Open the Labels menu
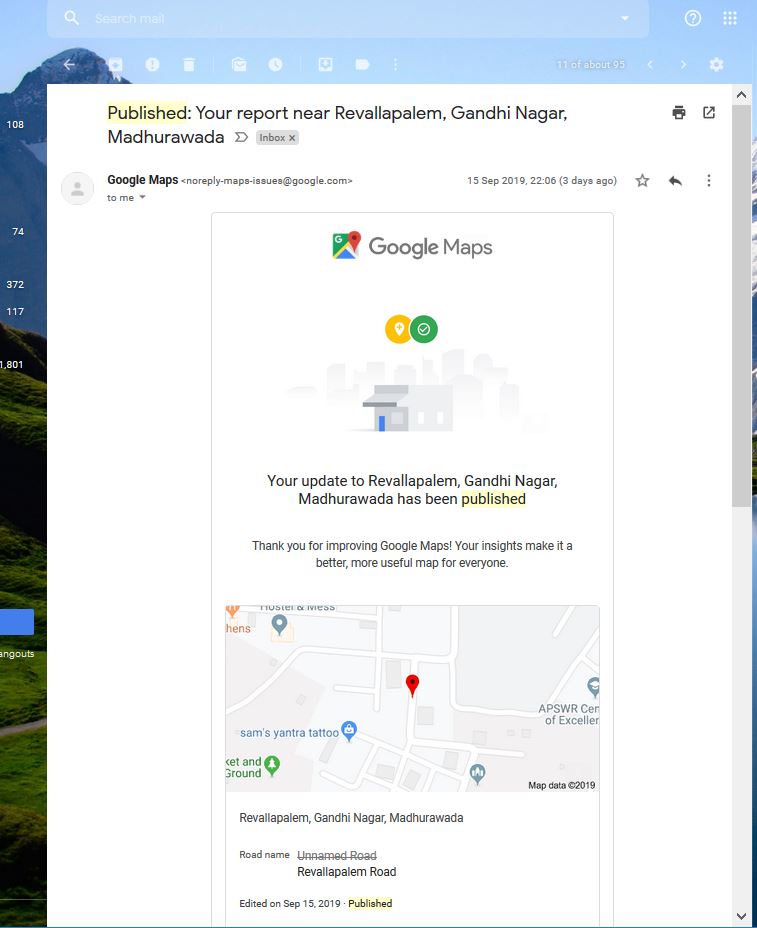The image size is (757, 928). coord(362,65)
